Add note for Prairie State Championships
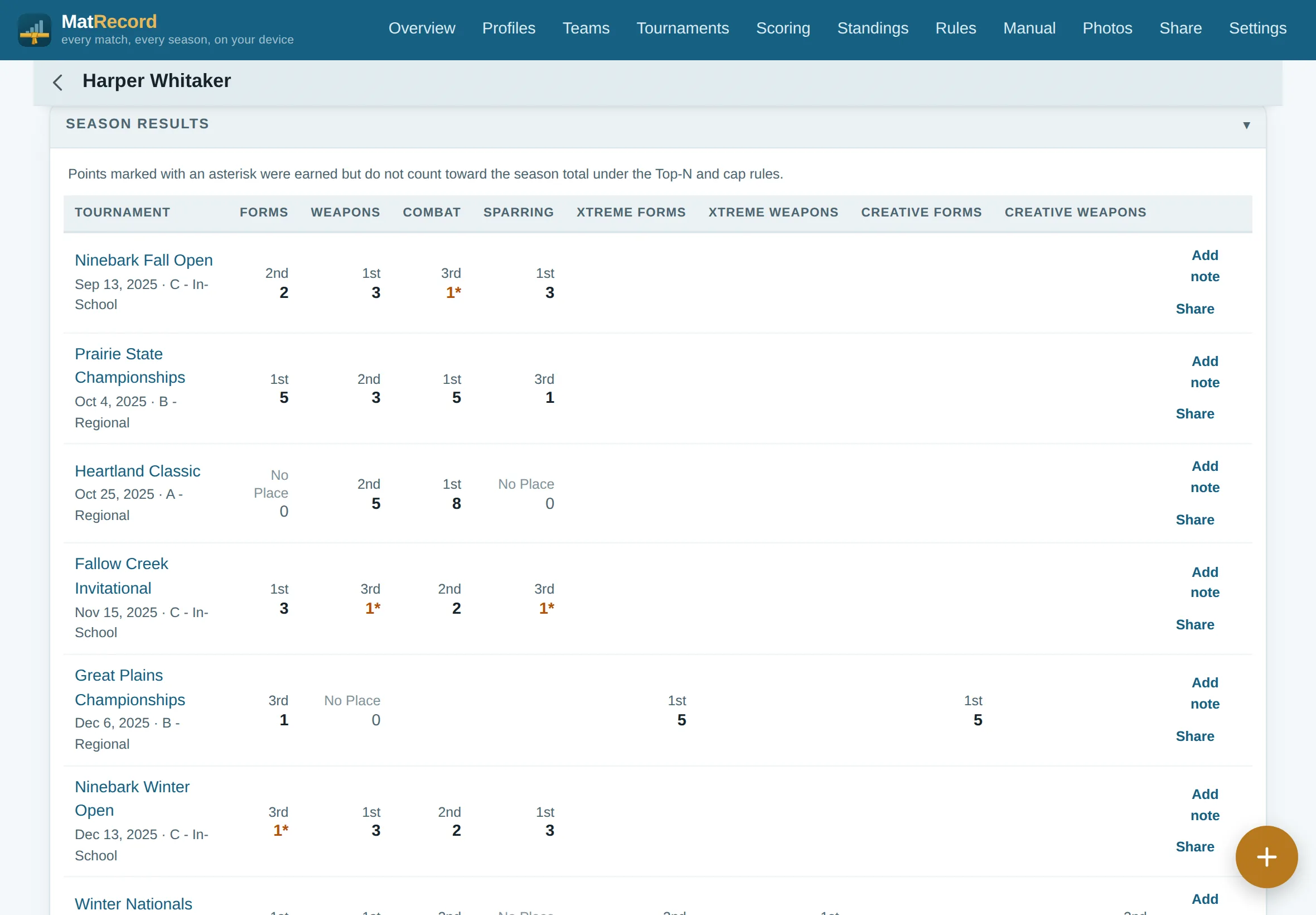Screen dimensions: 1316x915 tap(1204, 372)
